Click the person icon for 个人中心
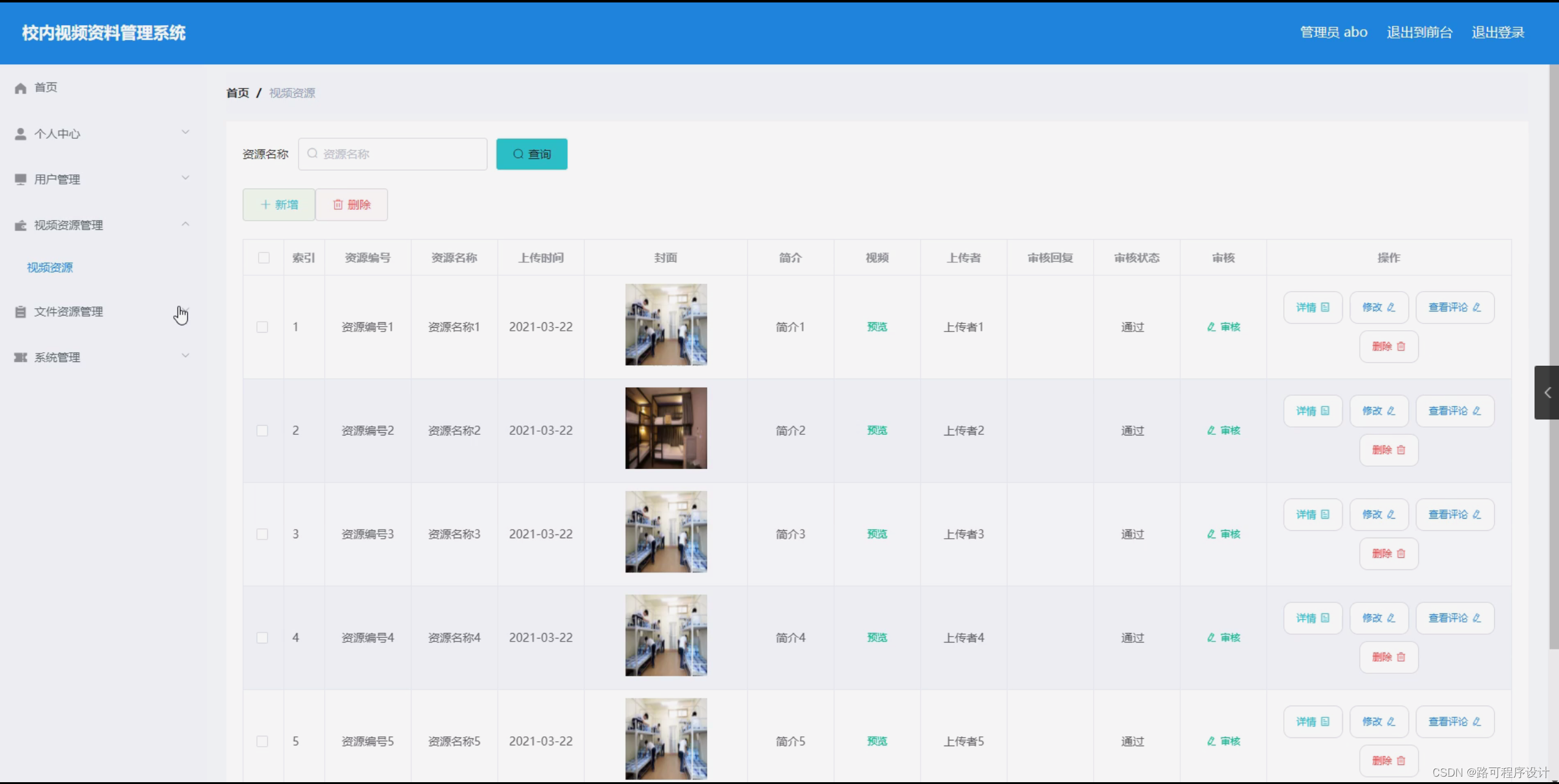Image resolution: width=1559 pixels, height=784 pixels. click(20, 133)
